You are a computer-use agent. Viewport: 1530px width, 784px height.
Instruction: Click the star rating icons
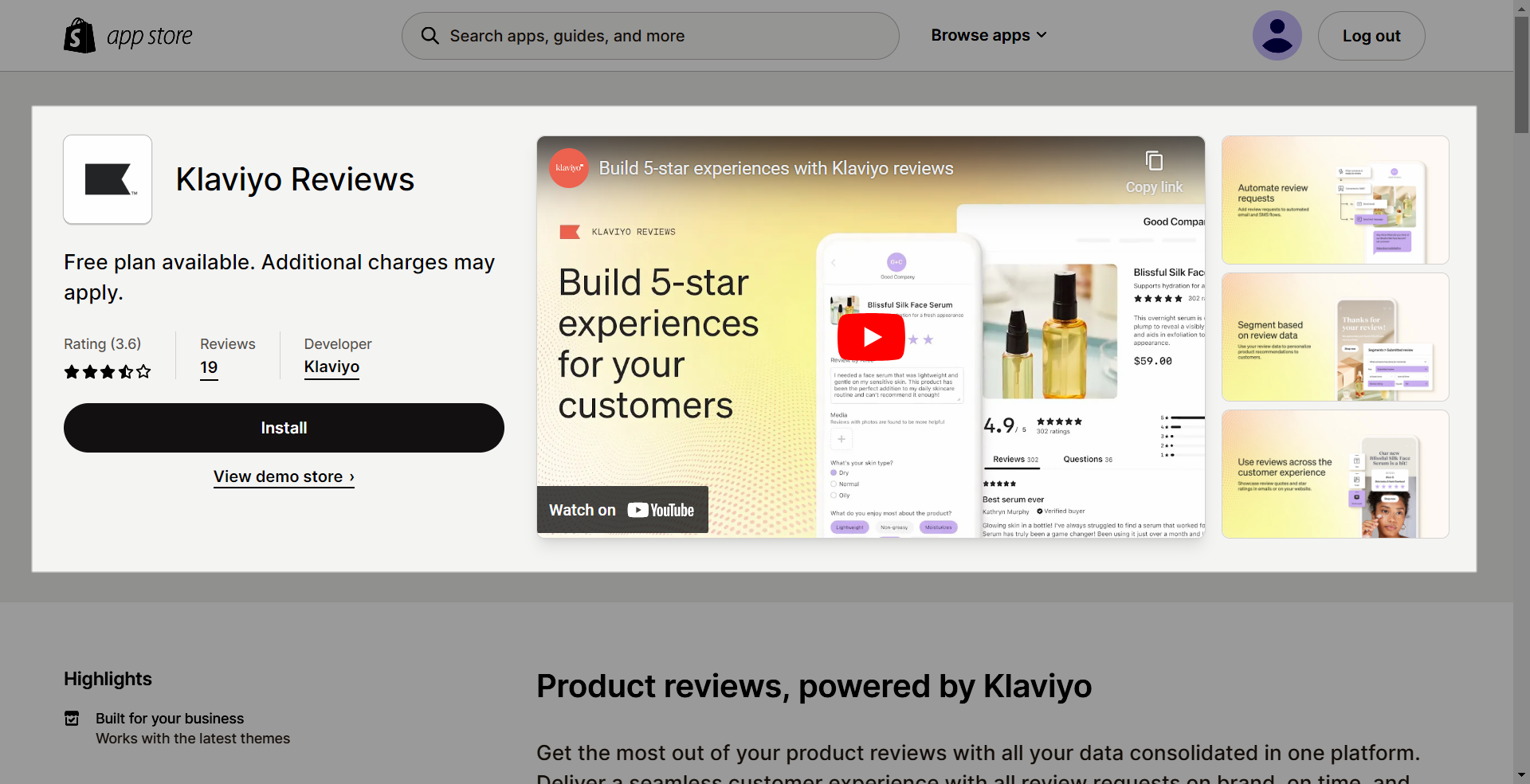tap(108, 372)
